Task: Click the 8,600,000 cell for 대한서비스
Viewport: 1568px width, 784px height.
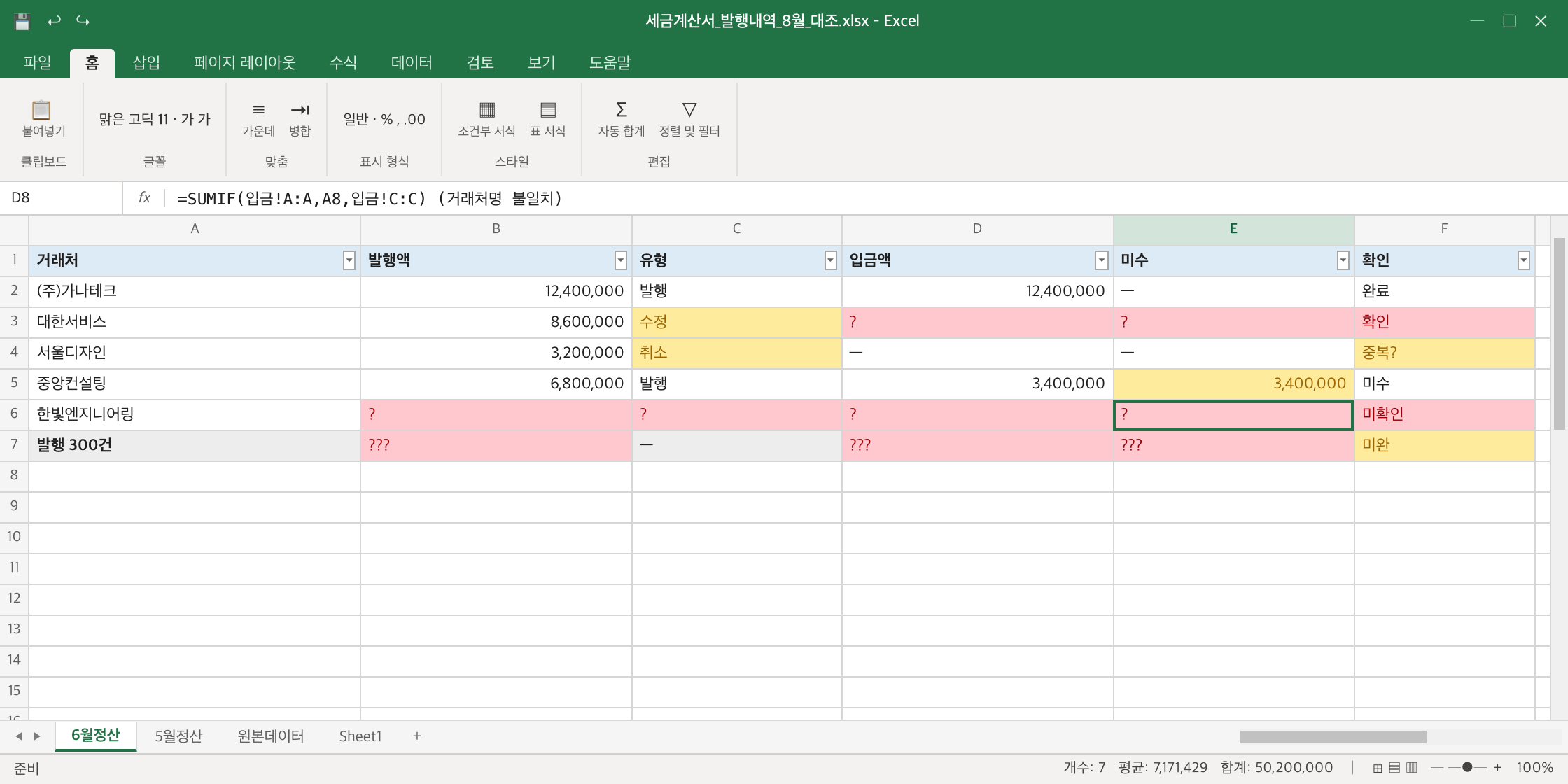Action: (x=496, y=322)
